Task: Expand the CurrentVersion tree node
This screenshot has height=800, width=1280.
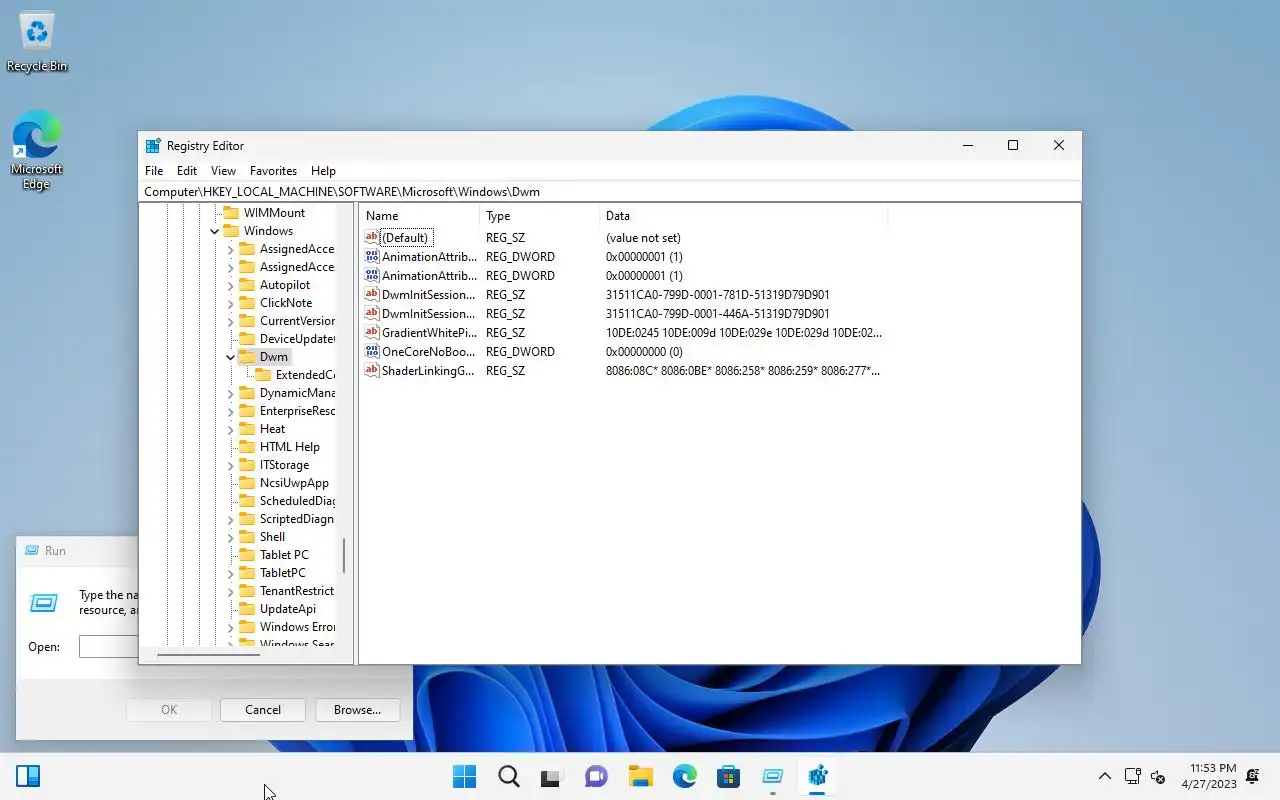Action: (230, 321)
